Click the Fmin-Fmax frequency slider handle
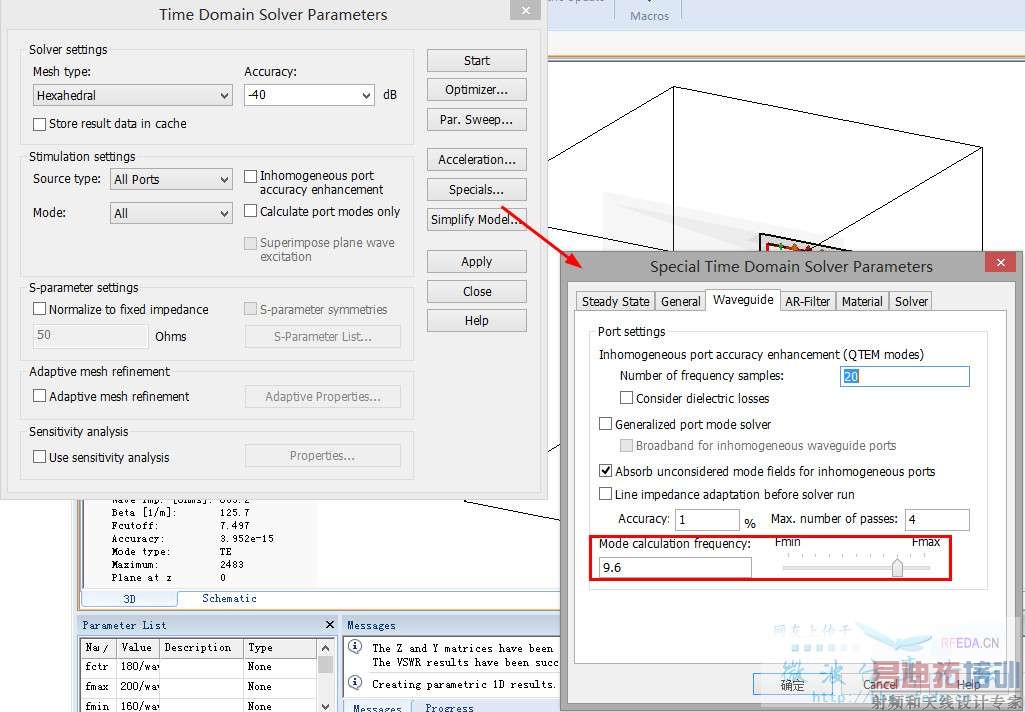This screenshot has height=712, width=1025. (898, 567)
